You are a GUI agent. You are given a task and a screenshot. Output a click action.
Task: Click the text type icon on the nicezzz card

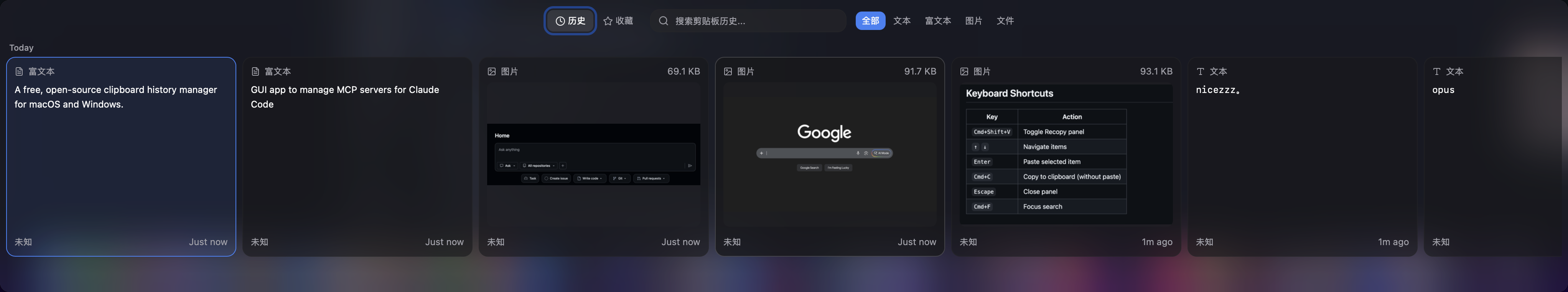pos(1200,71)
